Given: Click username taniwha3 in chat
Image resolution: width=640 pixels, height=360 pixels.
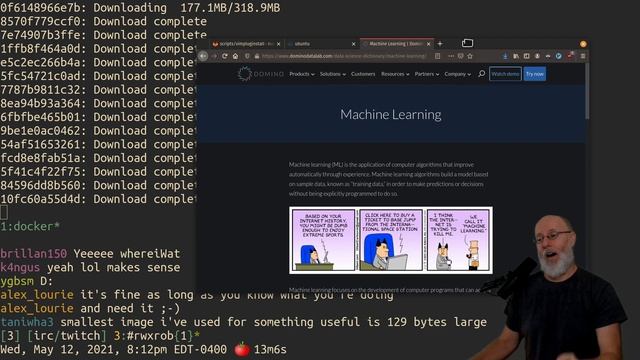Looking at the screenshot, I should 27,322.
